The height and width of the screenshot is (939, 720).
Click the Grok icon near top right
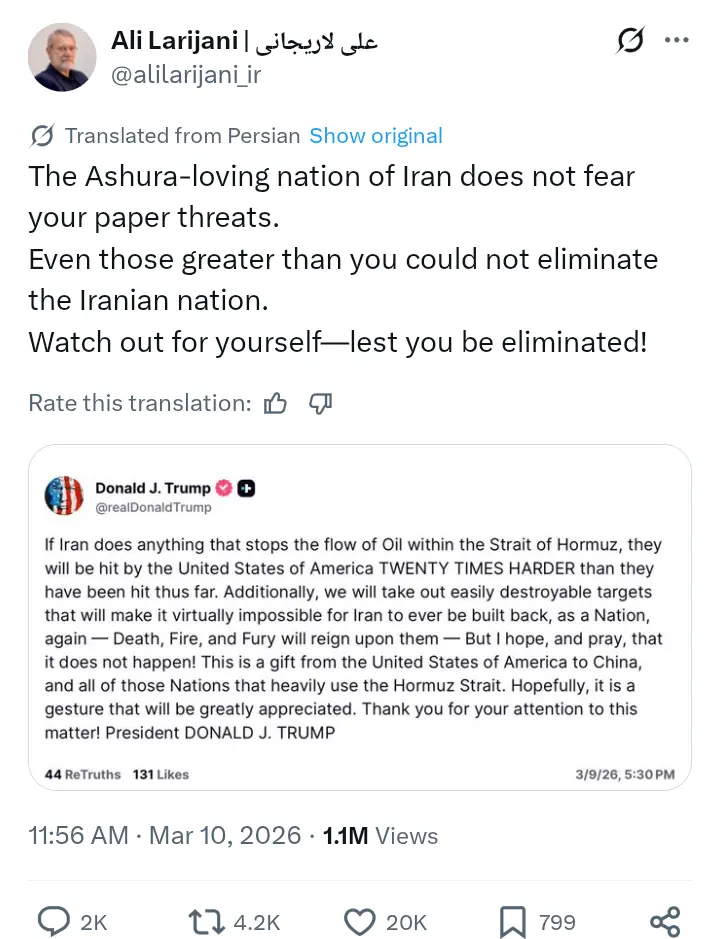tap(630, 41)
